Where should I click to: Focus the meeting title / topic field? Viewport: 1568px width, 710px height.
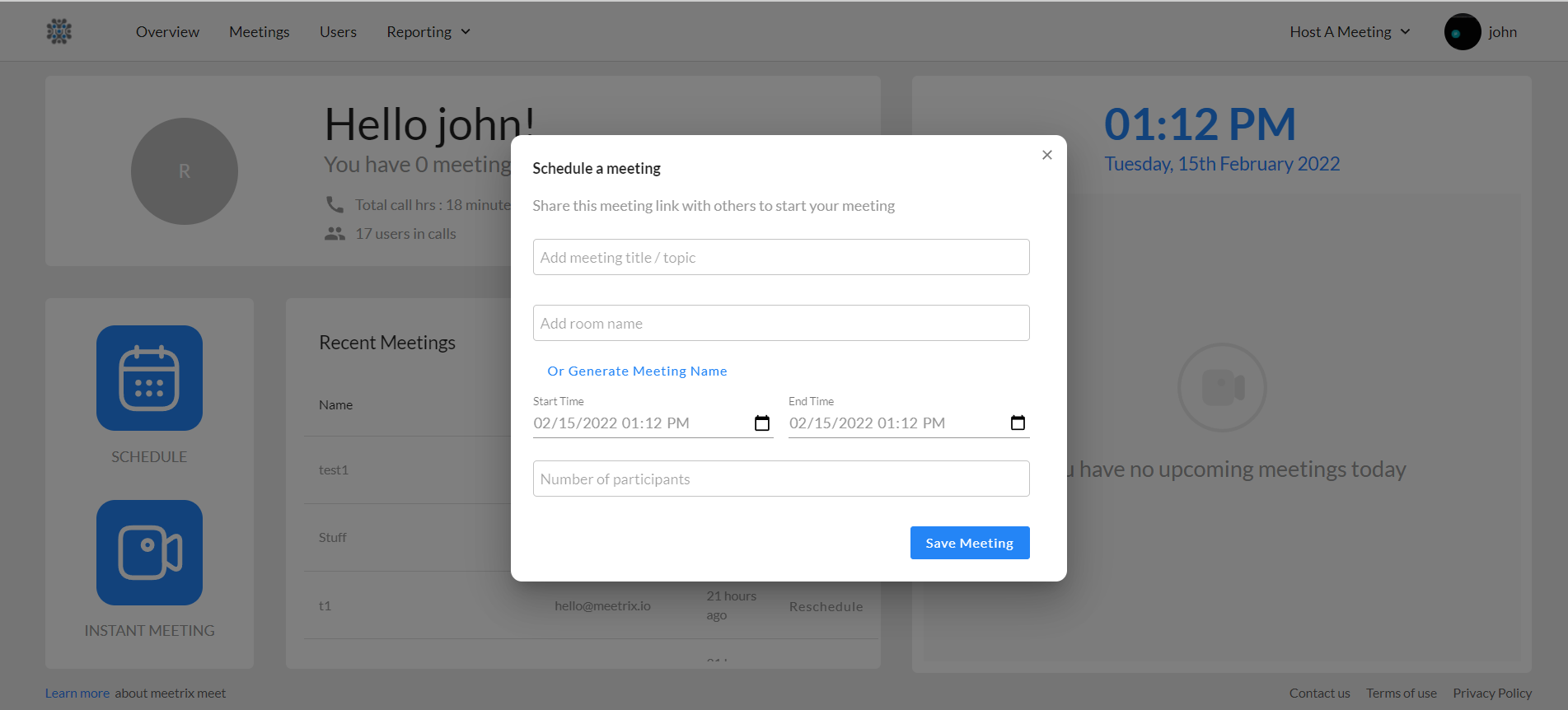[x=780, y=258]
